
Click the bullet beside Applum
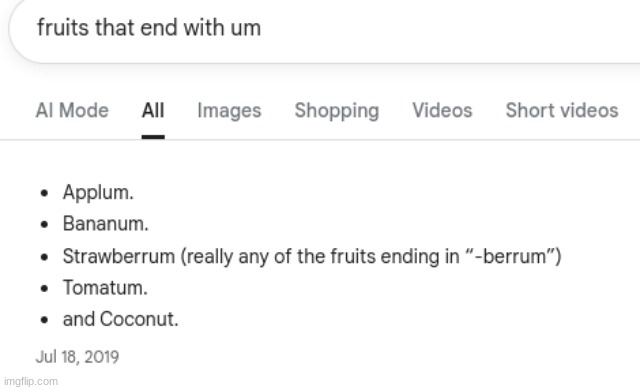tap(44, 193)
